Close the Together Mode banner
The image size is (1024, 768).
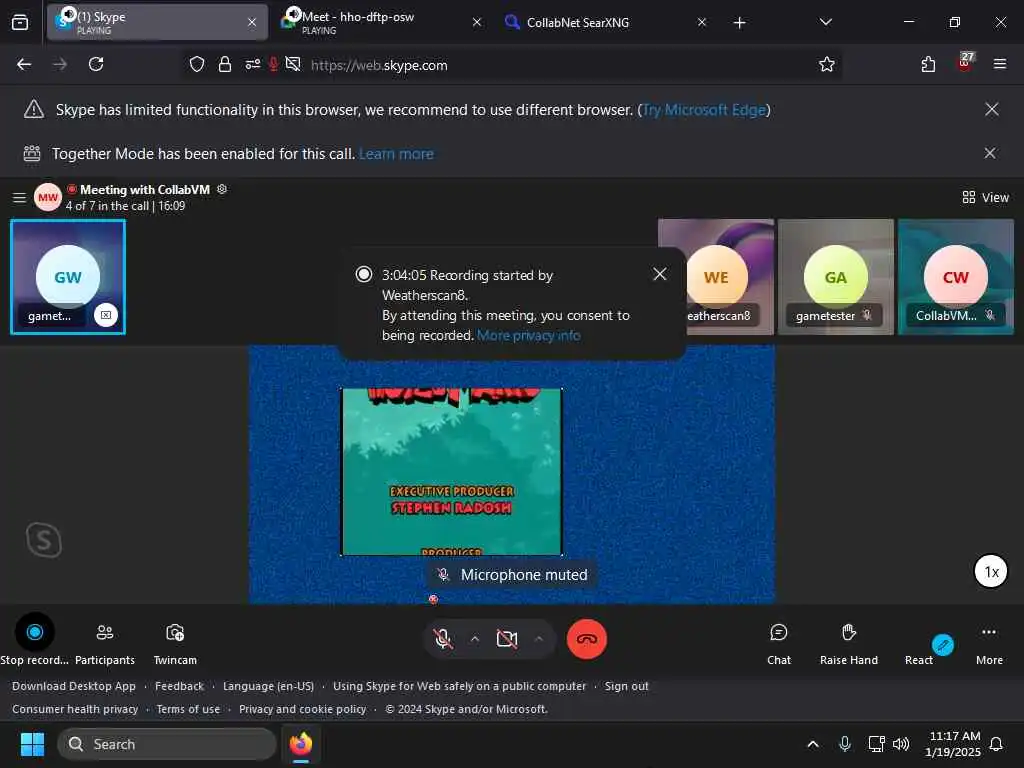point(990,153)
